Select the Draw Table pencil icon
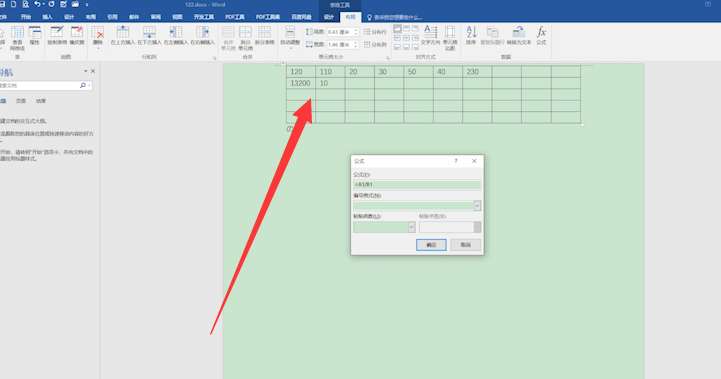Image resolution: width=721 pixels, height=379 pixels. (57, 35)
